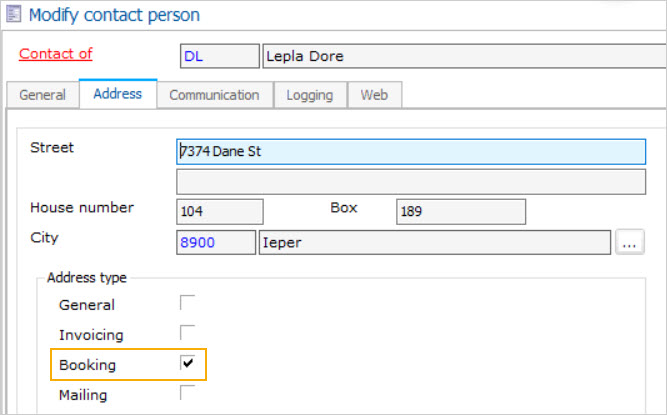Enable the Mailing address type checkbox
The width and height of the screenshot is (667, 415).
click(187, 393)
